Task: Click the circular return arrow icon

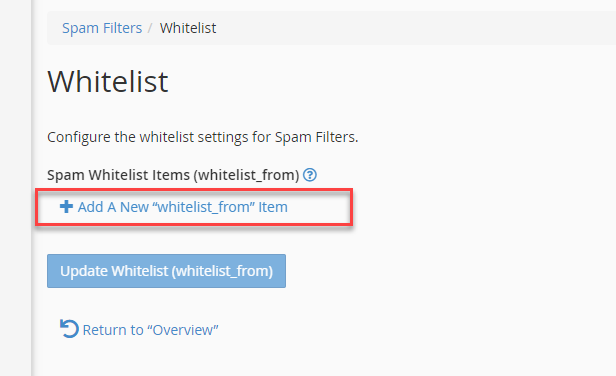Action: 69,329
